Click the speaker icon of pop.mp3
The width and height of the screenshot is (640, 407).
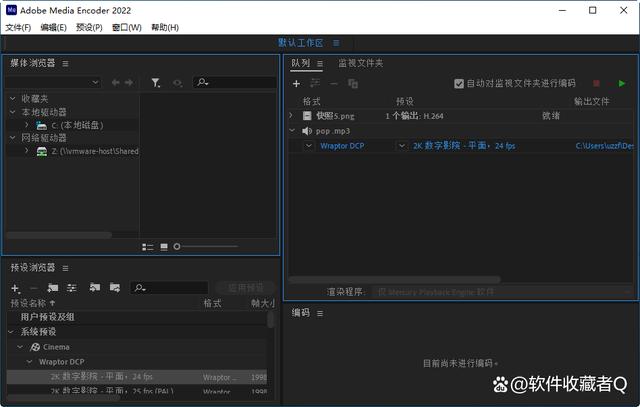point(307,131)
